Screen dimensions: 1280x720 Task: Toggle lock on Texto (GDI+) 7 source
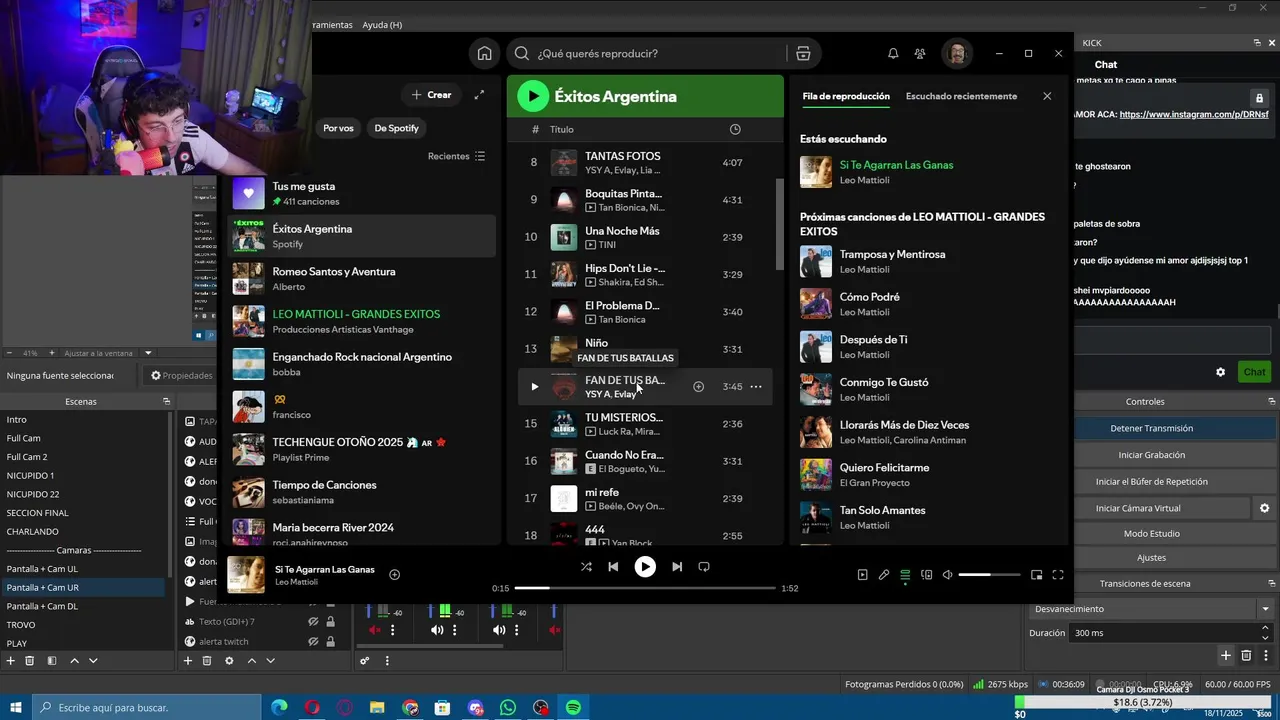coord(330,621)
